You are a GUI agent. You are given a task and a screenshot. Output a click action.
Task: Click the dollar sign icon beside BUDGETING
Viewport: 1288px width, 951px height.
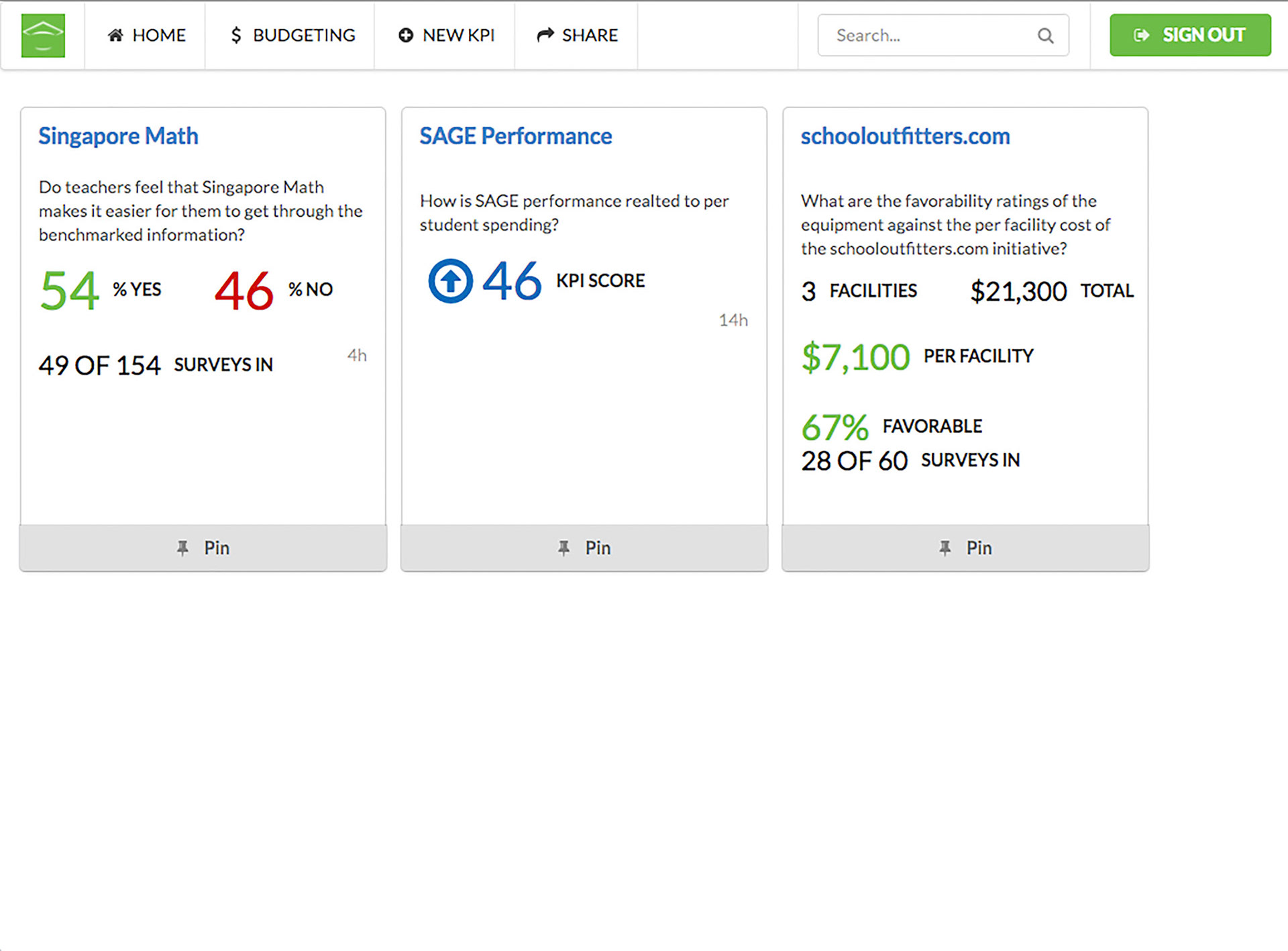(x=235, y=35)
